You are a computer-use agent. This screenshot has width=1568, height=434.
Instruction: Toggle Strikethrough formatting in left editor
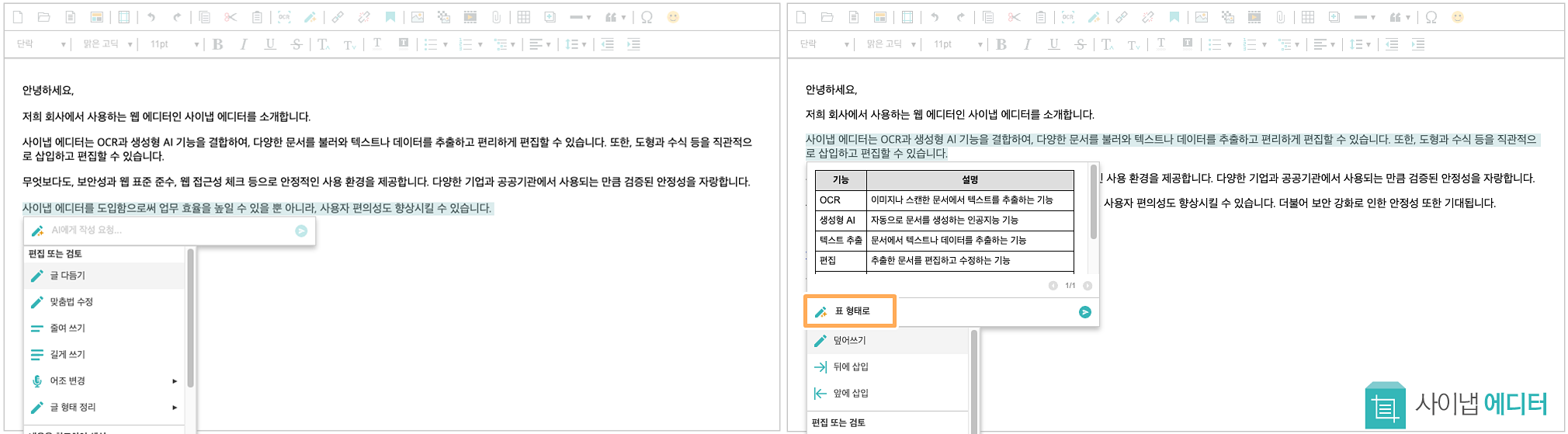click(x=297, y=44)
